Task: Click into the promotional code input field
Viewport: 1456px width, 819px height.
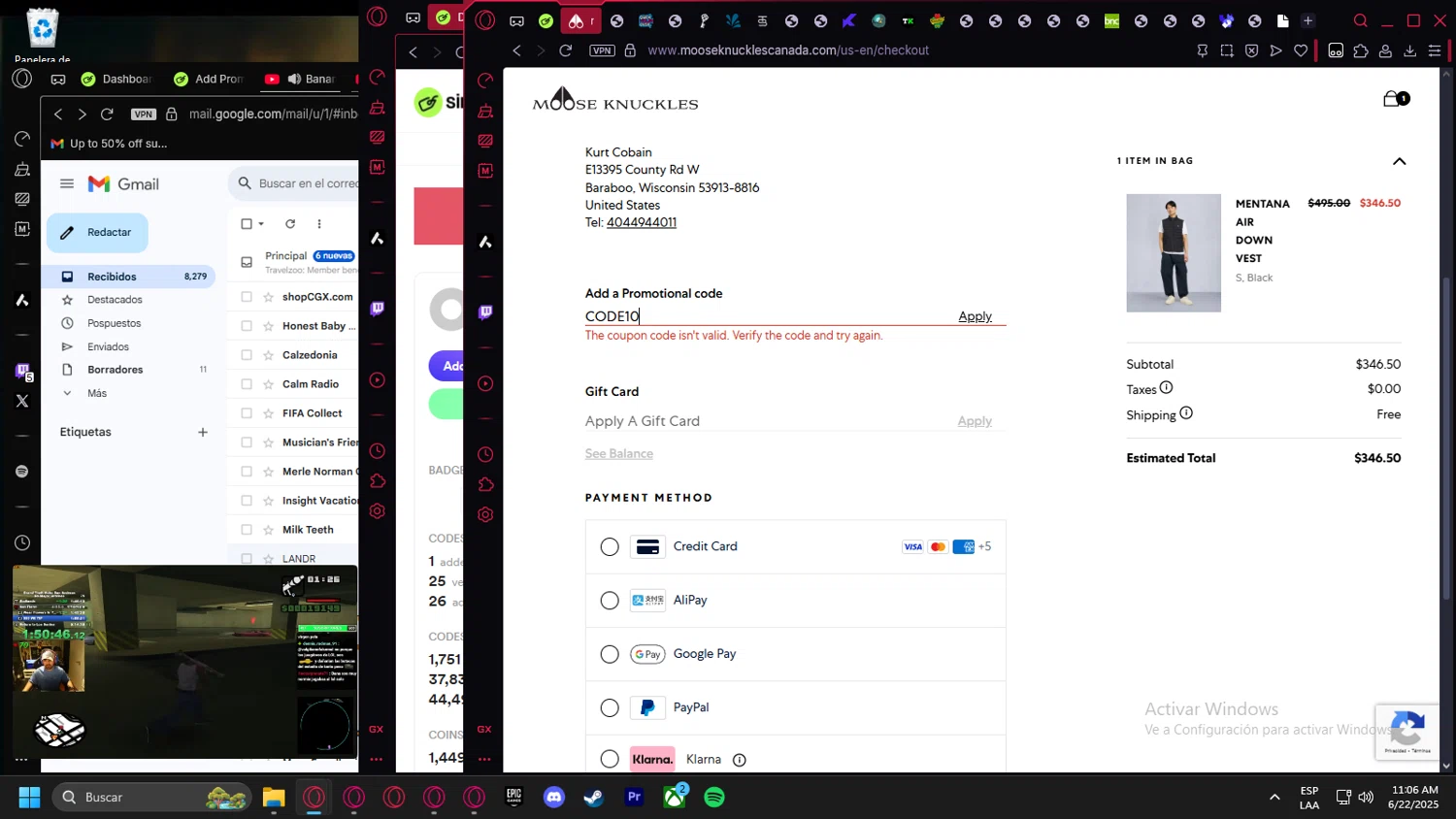Action: pyautogui.click(x=767, y=316)
